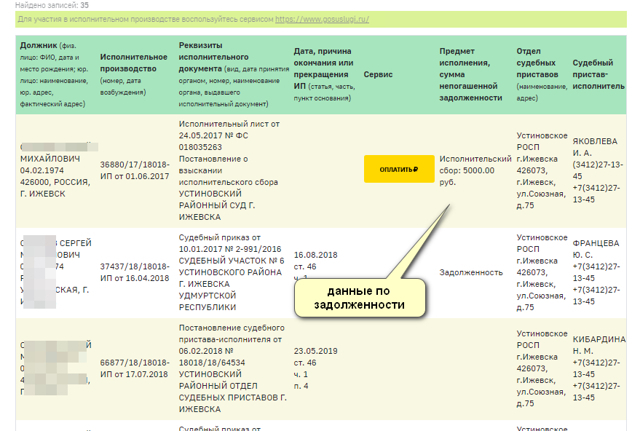The width and height of the screenshot is (640, 431).
Task: Click the Предмет исполнения column header
Action: [472, 71]
